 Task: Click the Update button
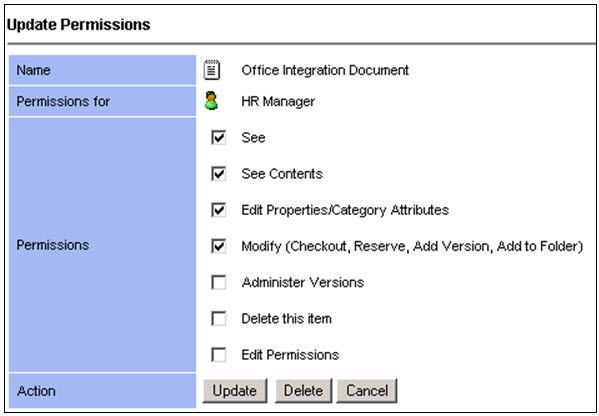click(235, 390)
